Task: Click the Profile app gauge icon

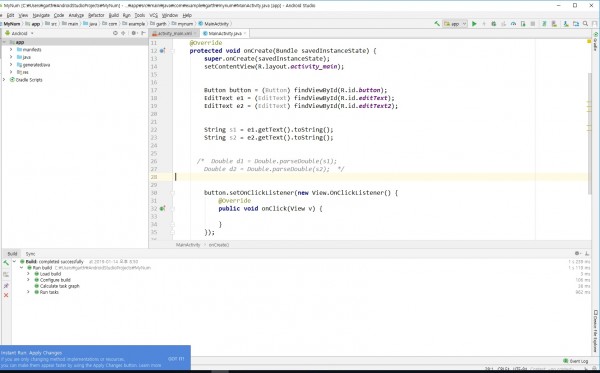Action: click(x=513, y=24)
